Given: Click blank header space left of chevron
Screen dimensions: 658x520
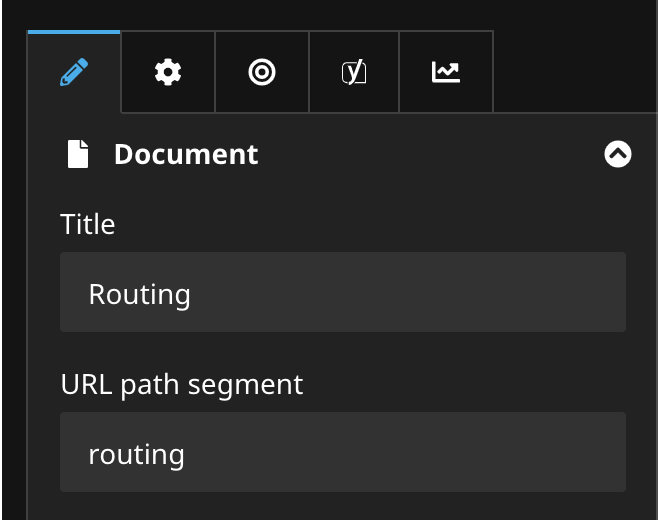Looking at the screenshot, I should pyautogui.click(x=430, y=154).
